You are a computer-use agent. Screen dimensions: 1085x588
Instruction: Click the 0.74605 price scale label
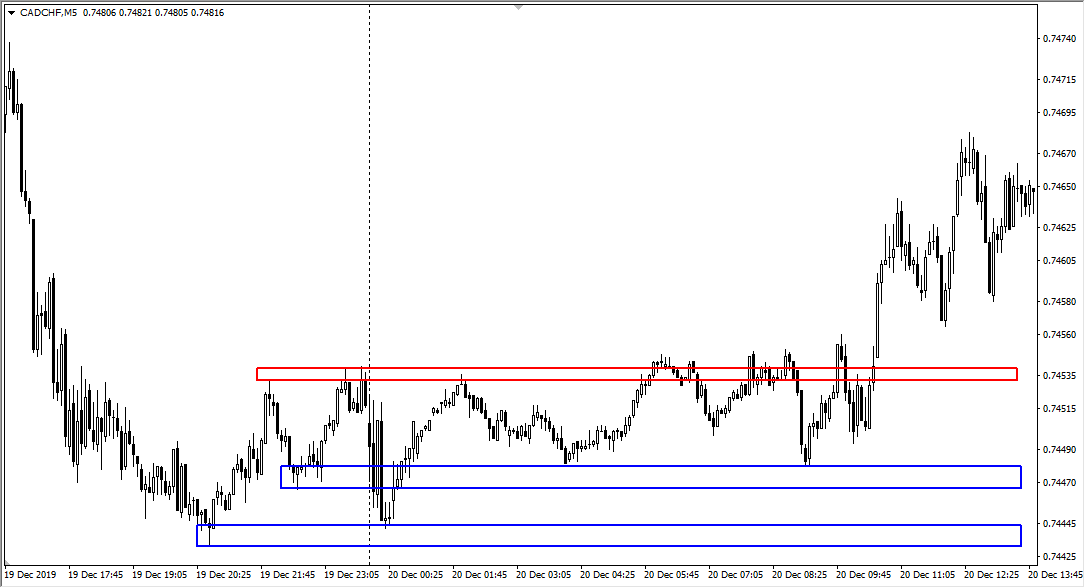coord(1059,261)
